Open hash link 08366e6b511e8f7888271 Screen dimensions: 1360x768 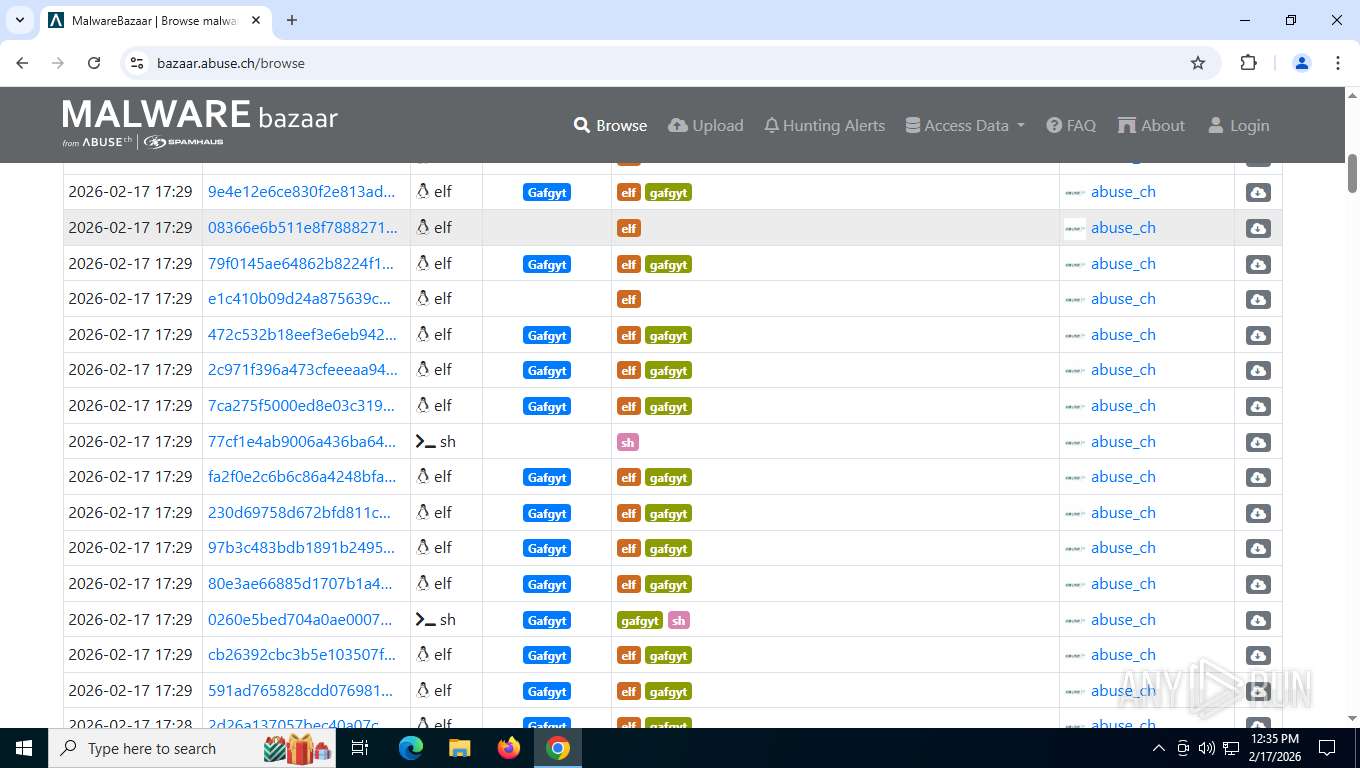[302, 228]
